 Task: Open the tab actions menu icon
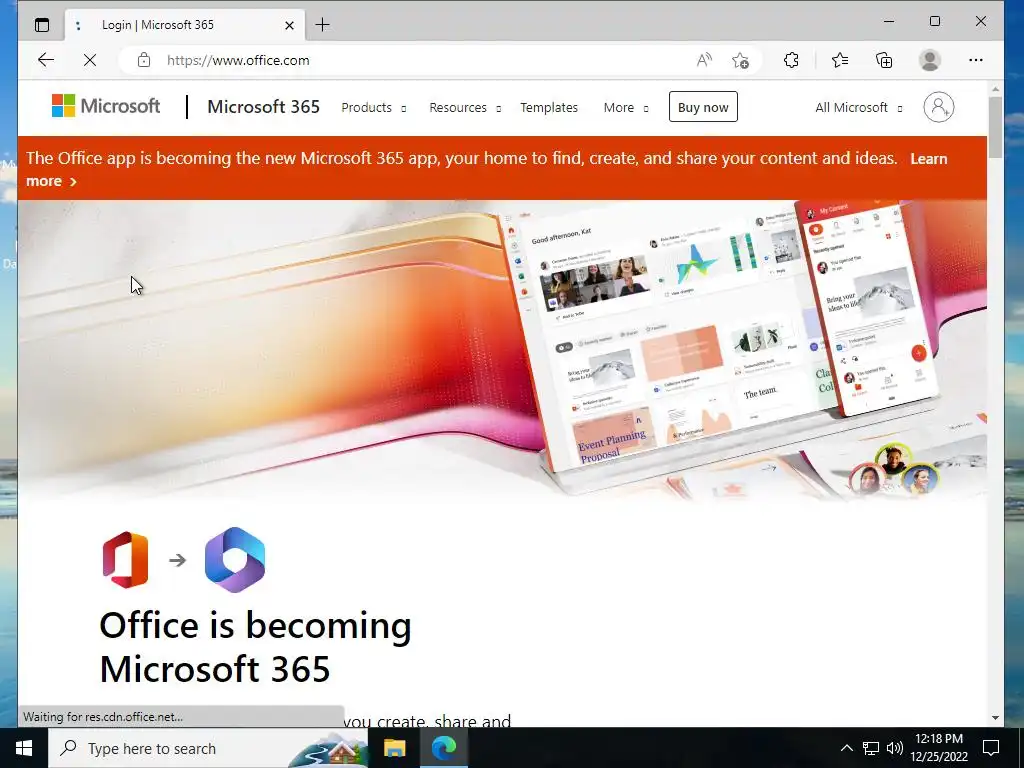pos(42,25)
